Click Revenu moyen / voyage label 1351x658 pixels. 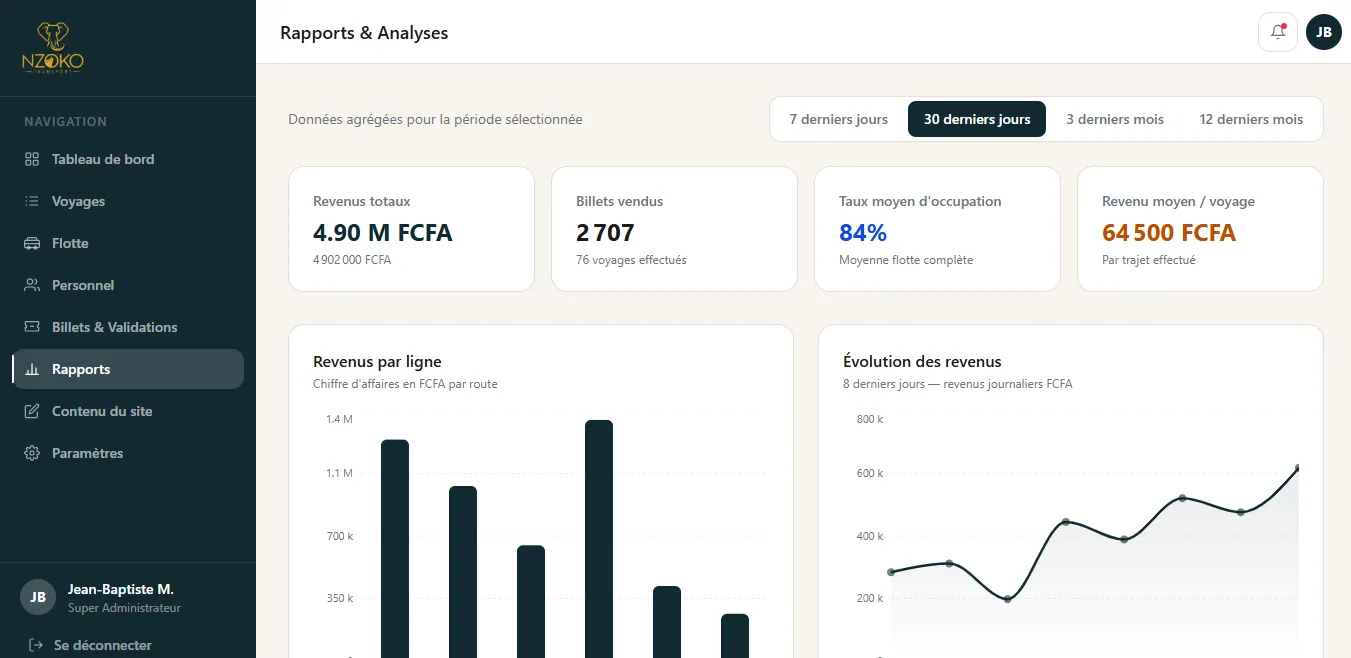(x=1178, y=201)
